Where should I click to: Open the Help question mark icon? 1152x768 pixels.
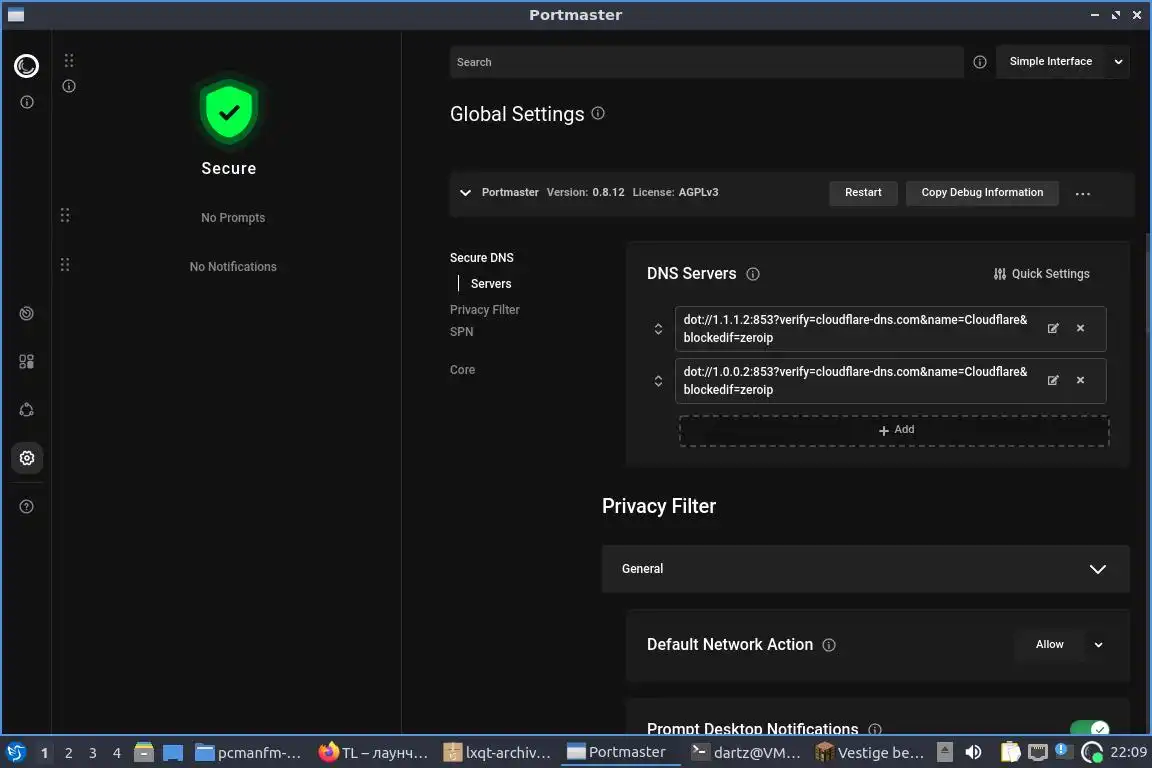[x=26, y=506]
